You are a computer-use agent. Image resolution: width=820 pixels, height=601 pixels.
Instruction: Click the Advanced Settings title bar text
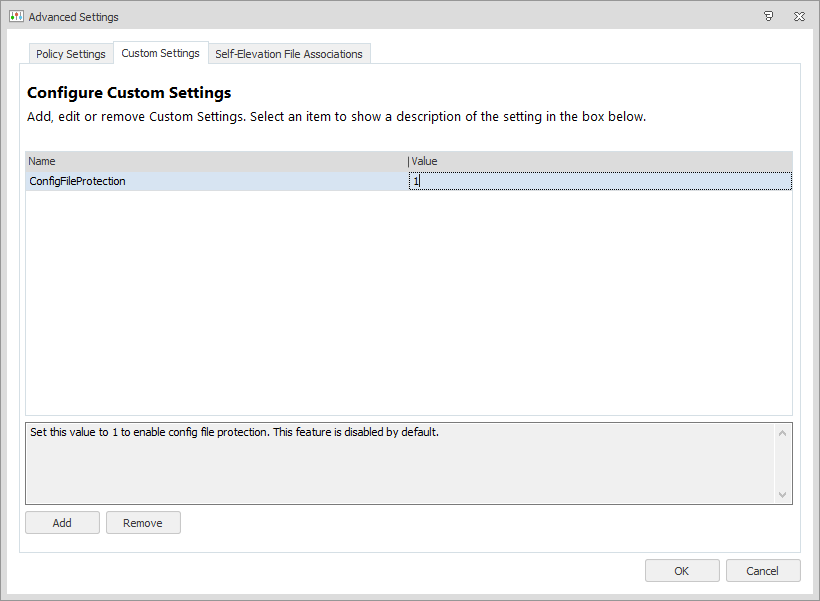click(73, 17)
